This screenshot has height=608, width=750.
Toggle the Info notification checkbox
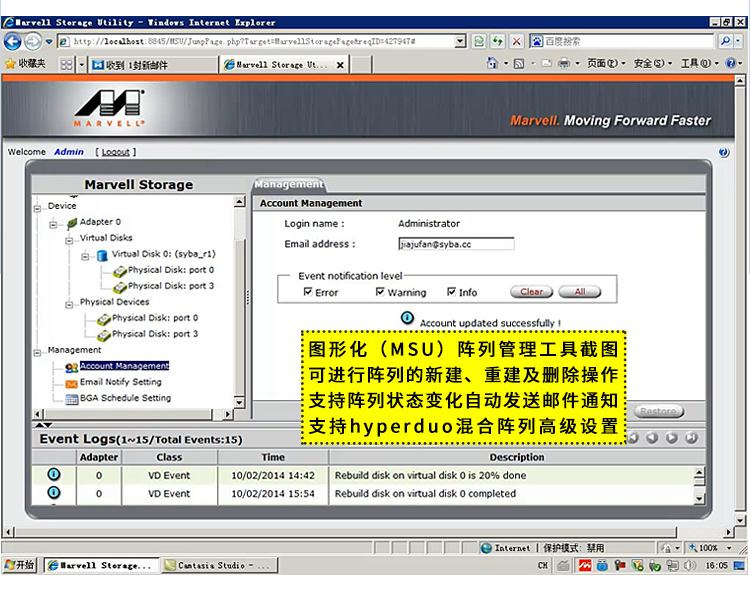tap(451, 291)
